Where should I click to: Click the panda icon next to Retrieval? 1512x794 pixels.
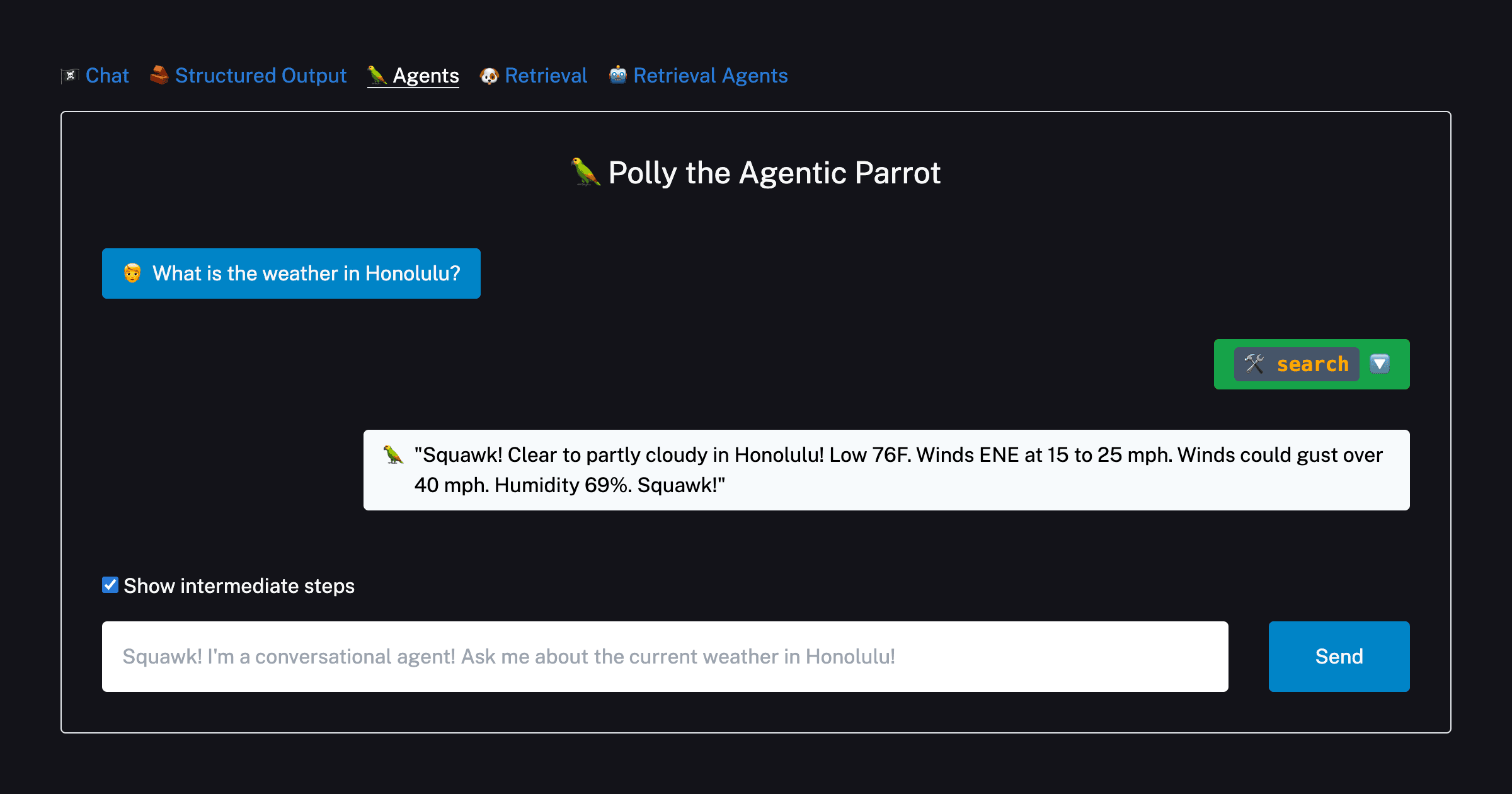(x=490, y=75)
